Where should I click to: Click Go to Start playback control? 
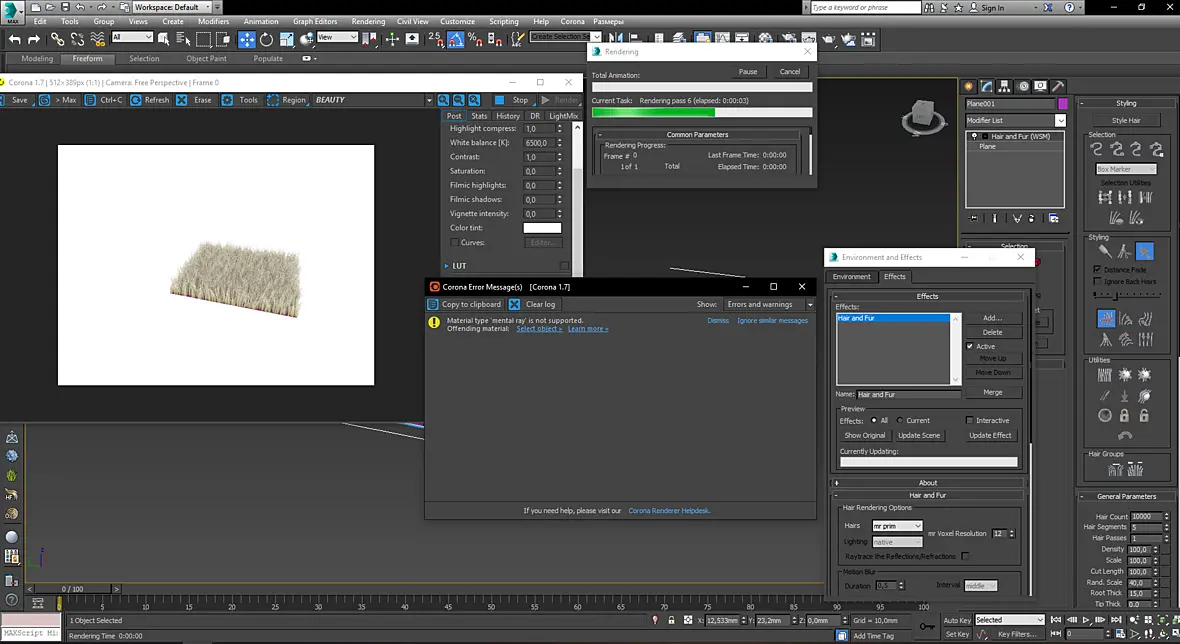(x=1056, y=620)
